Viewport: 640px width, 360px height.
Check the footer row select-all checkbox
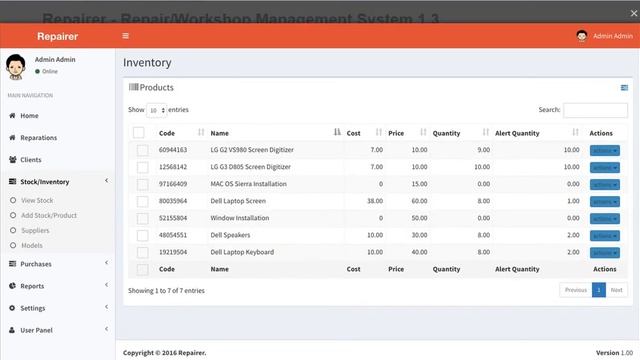point(142,269)
